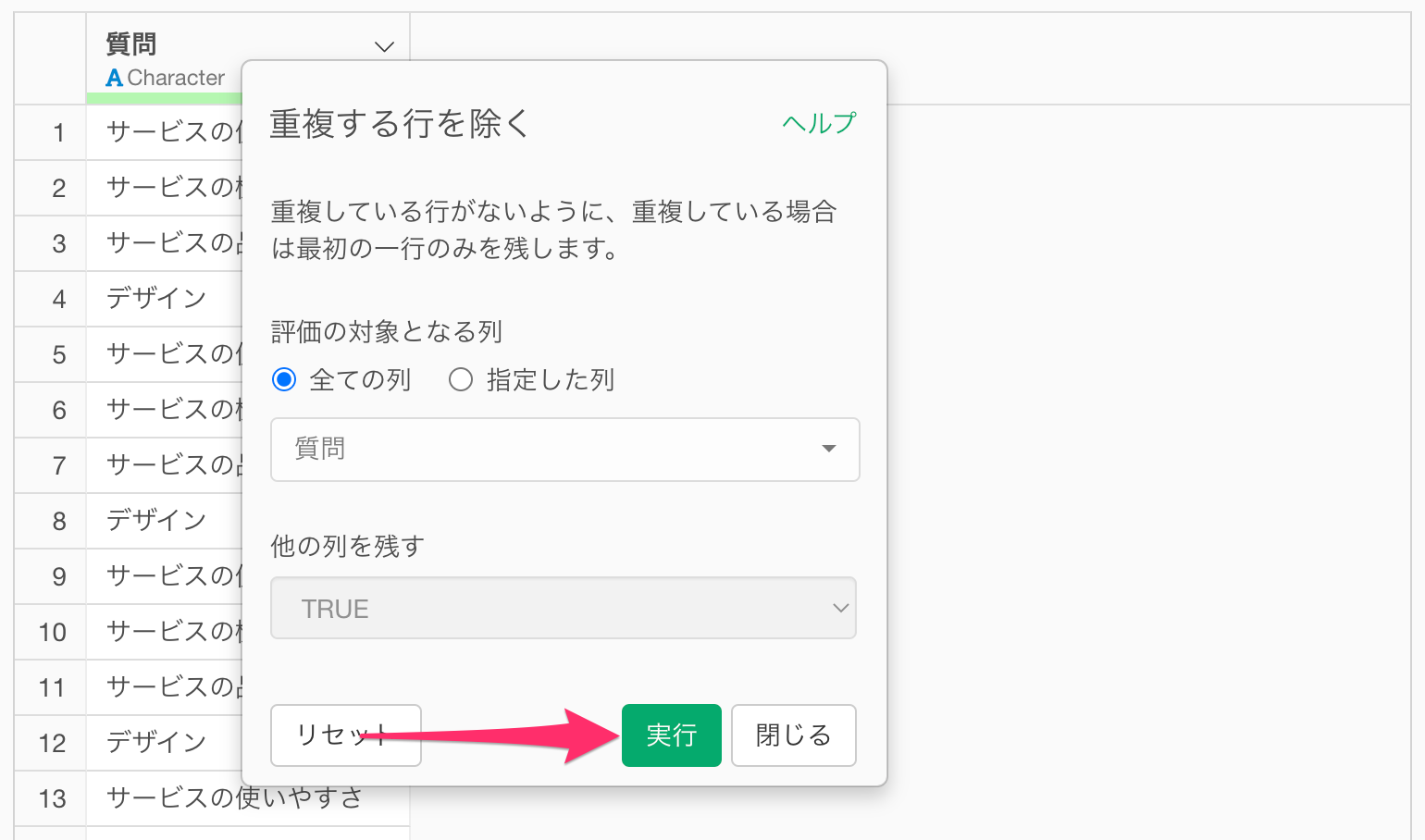Select the 全ての列 radio button
This screenshot has height=840, width=1425.
point(284,379)
